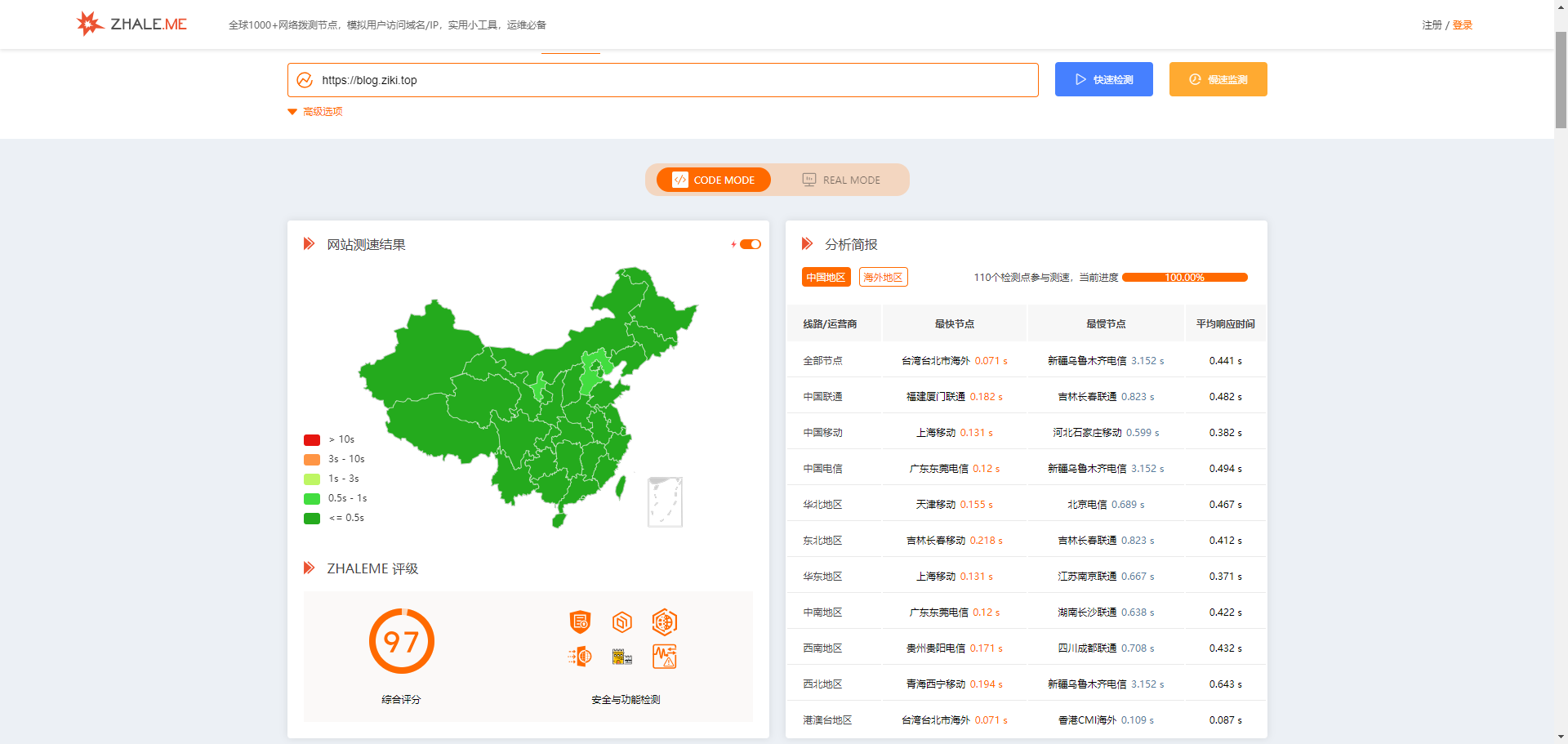Click 天津移动 fastest node cell

pyautogui.click(x=955, y=504)
